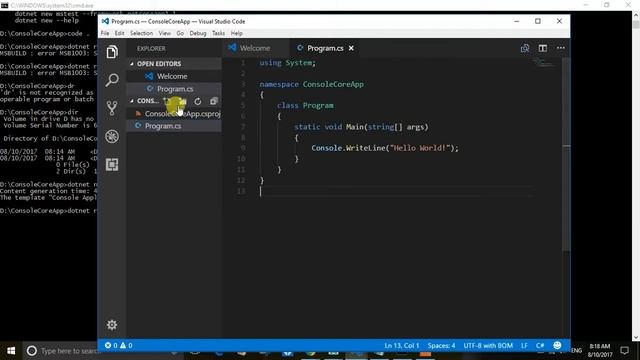Click the Cortana search circle icon
The height and width of the screenshot is (360, 640).
coord(31,351)
